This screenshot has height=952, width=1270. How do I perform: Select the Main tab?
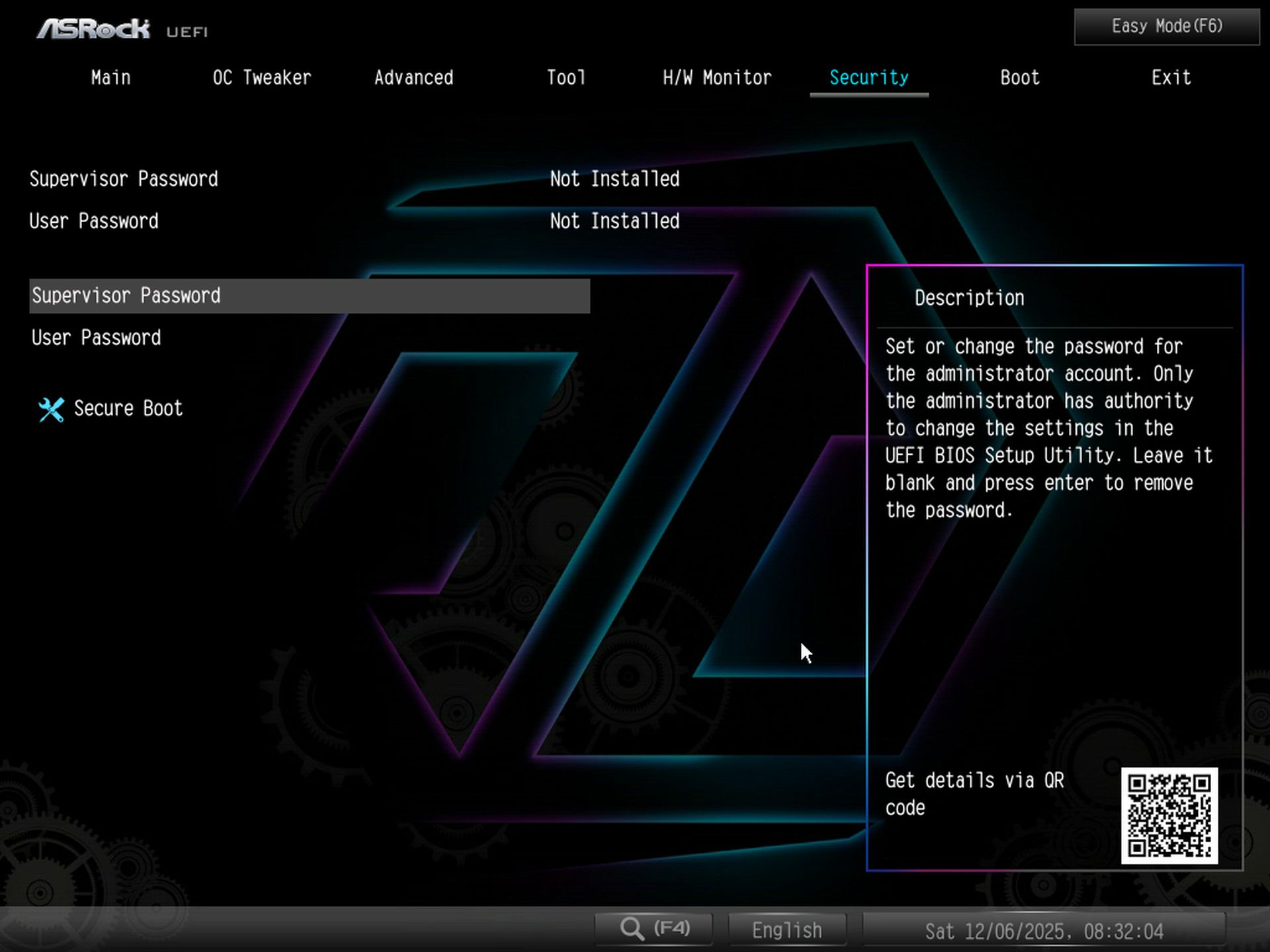click(x=110, y=77)
